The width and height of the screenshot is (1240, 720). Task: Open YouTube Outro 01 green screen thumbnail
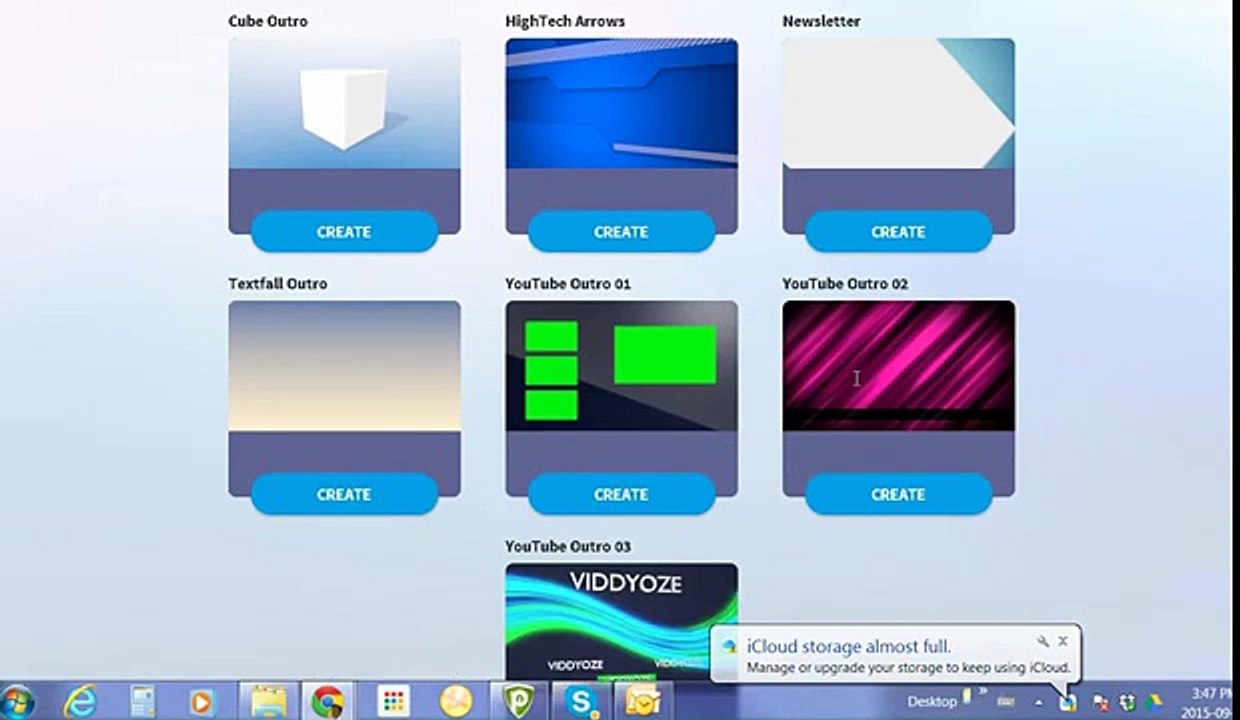point(621,366)
